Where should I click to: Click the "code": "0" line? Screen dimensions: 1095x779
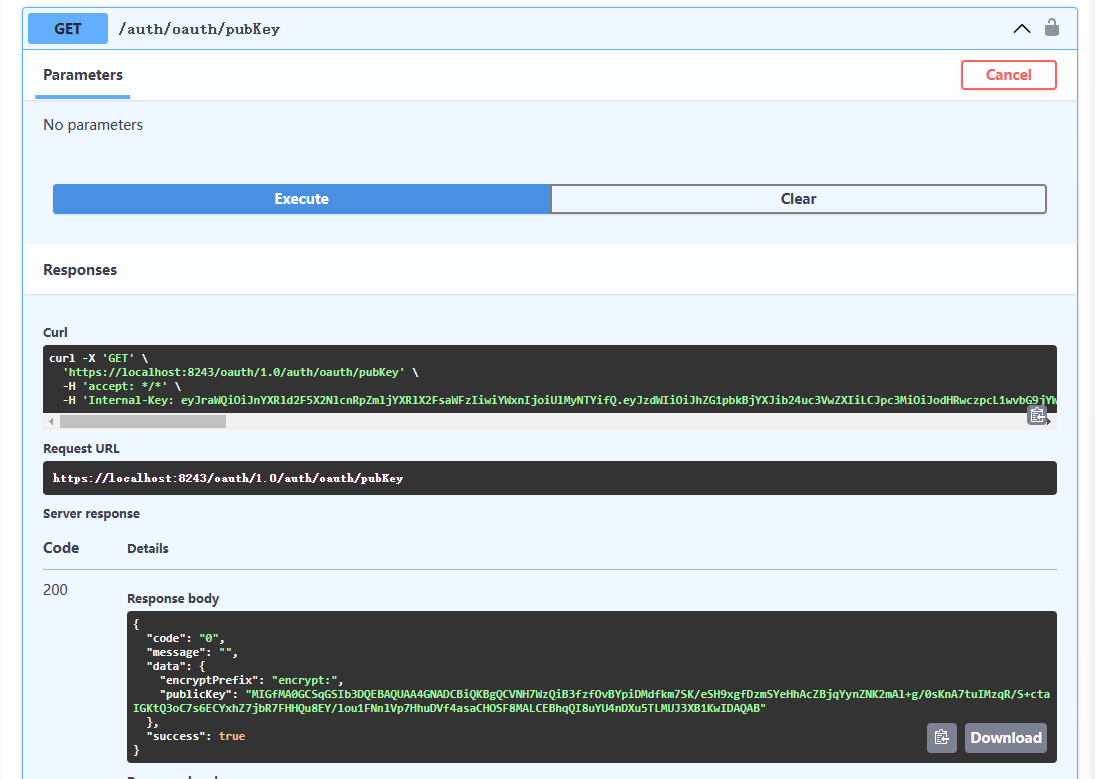(185, 639)
